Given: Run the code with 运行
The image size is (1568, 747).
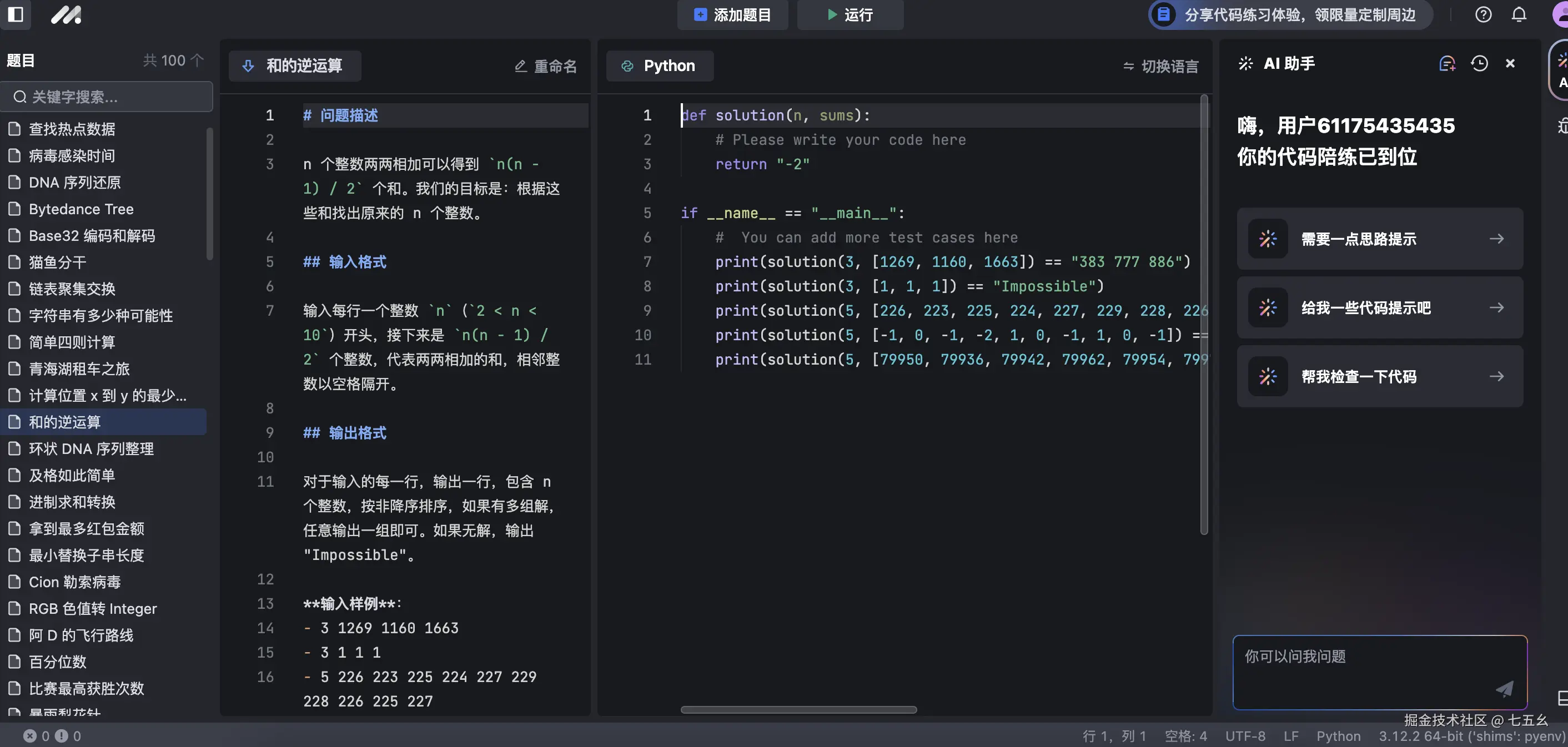Looking at the screenshot, I should click(x=850, y=14).
